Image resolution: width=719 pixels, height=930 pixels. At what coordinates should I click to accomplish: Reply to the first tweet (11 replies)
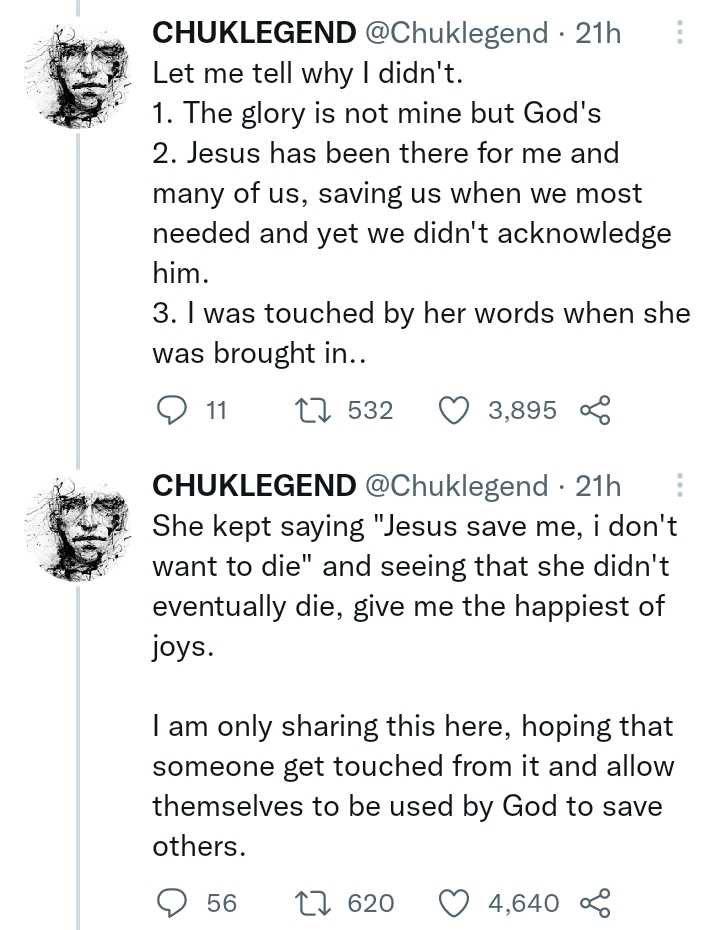173,410
